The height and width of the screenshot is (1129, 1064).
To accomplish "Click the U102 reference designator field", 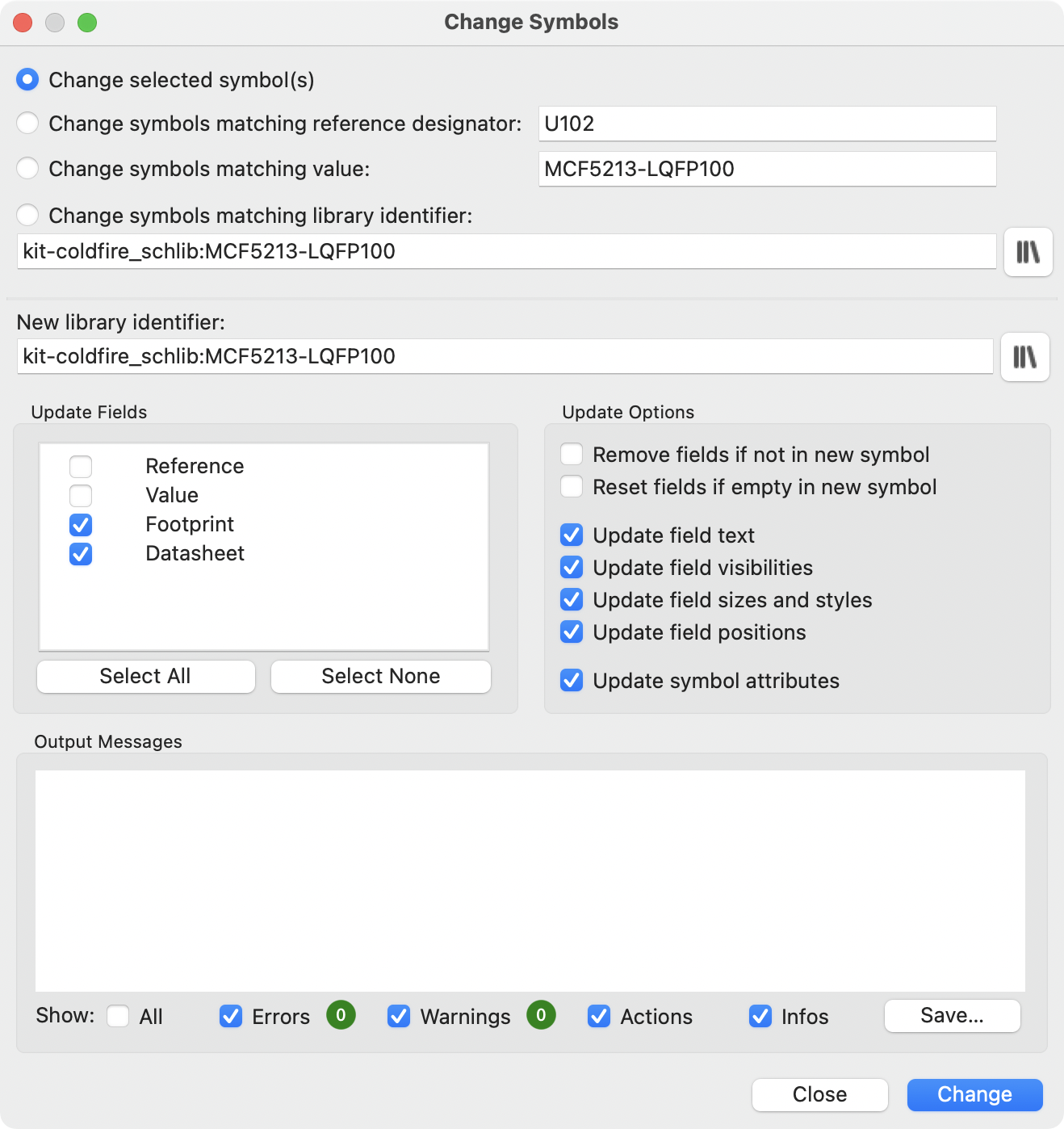I will pyautogui.click(x=767, y=123).
